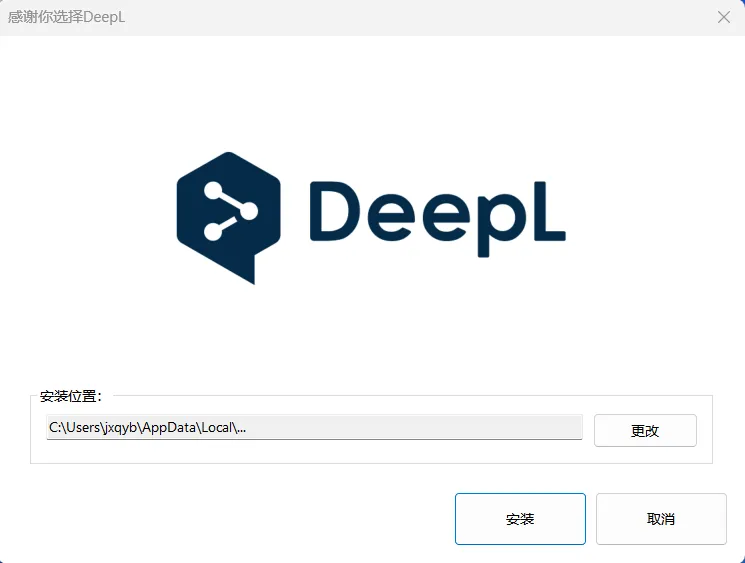The image size is (745, 563).
Task: Close the DeepL installer window
Action: pos(724,17)
